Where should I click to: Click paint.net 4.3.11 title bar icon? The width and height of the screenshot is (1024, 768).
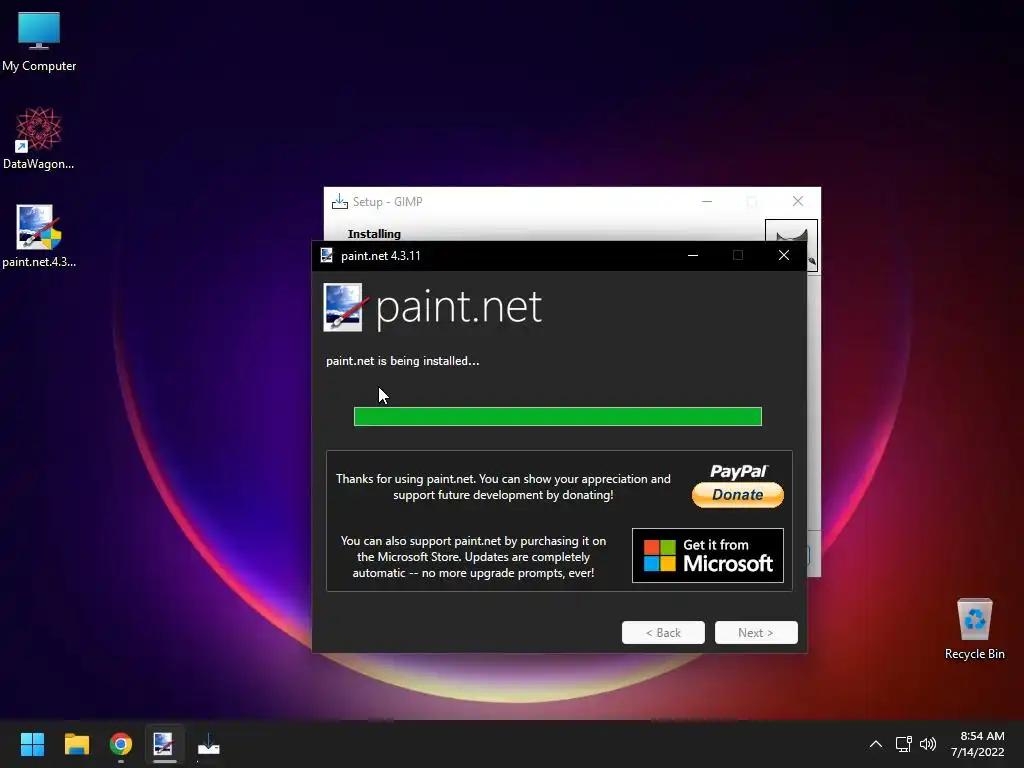tap(327, 255)
